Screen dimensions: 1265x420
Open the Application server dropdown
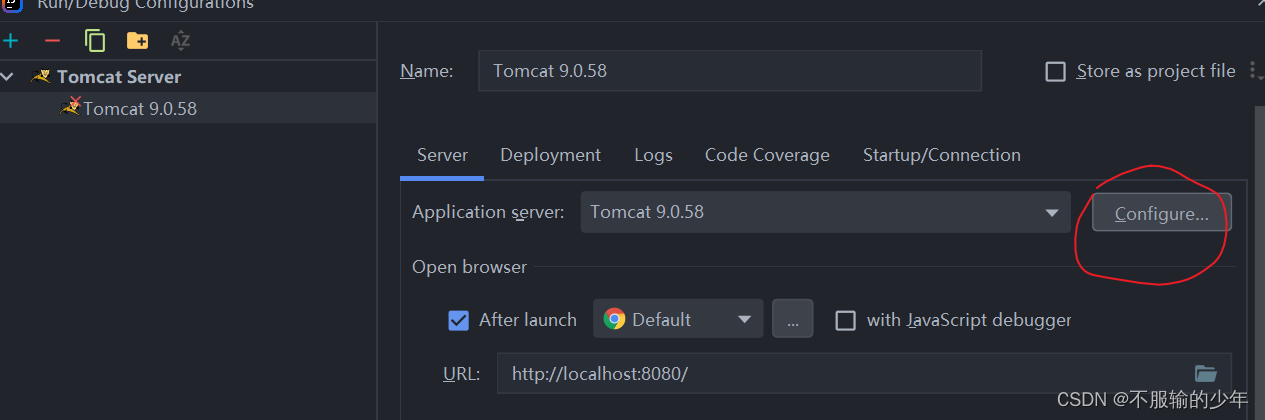[x=825, y=212]
